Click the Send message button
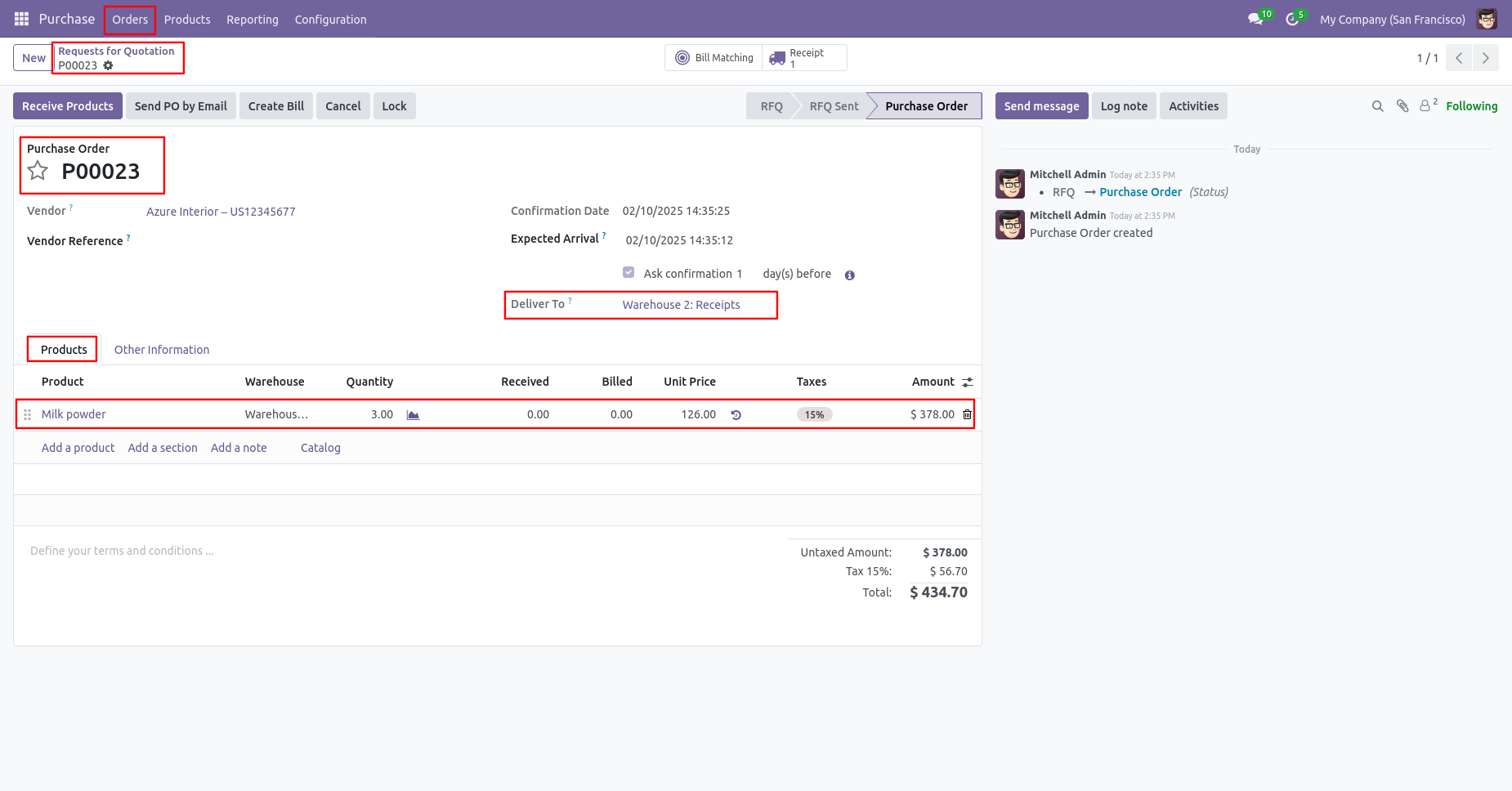Image resolution: width=1512 pixels, height=791 pixels. (1041, 106)
